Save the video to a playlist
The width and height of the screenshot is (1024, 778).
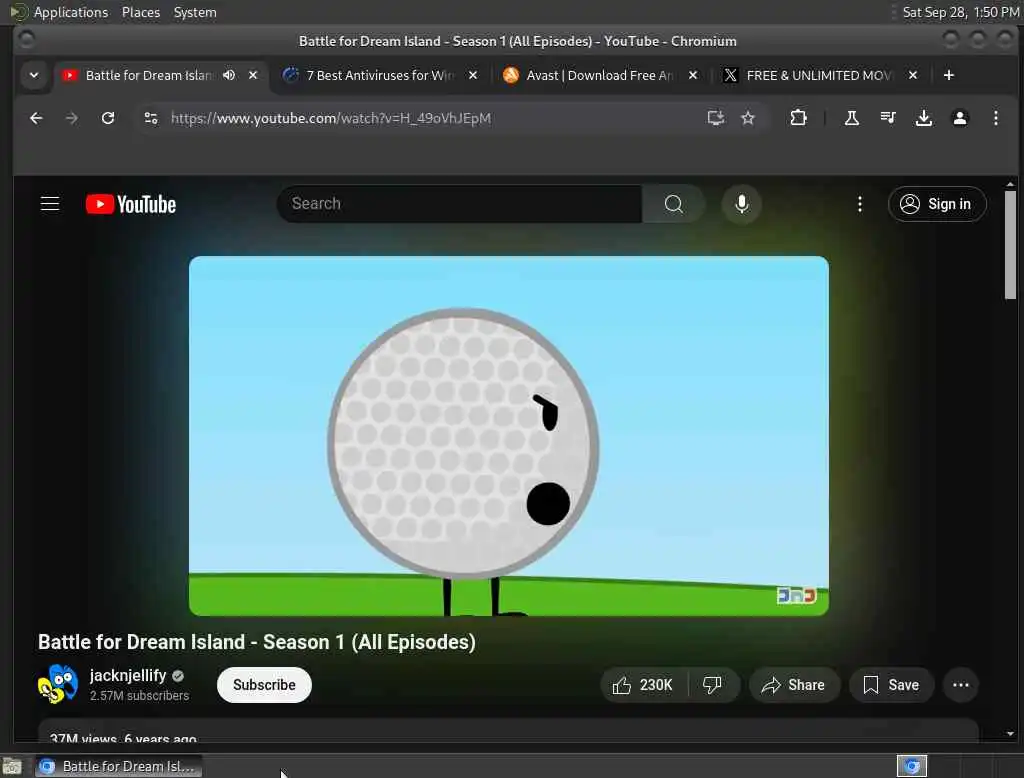pos(891,685)
